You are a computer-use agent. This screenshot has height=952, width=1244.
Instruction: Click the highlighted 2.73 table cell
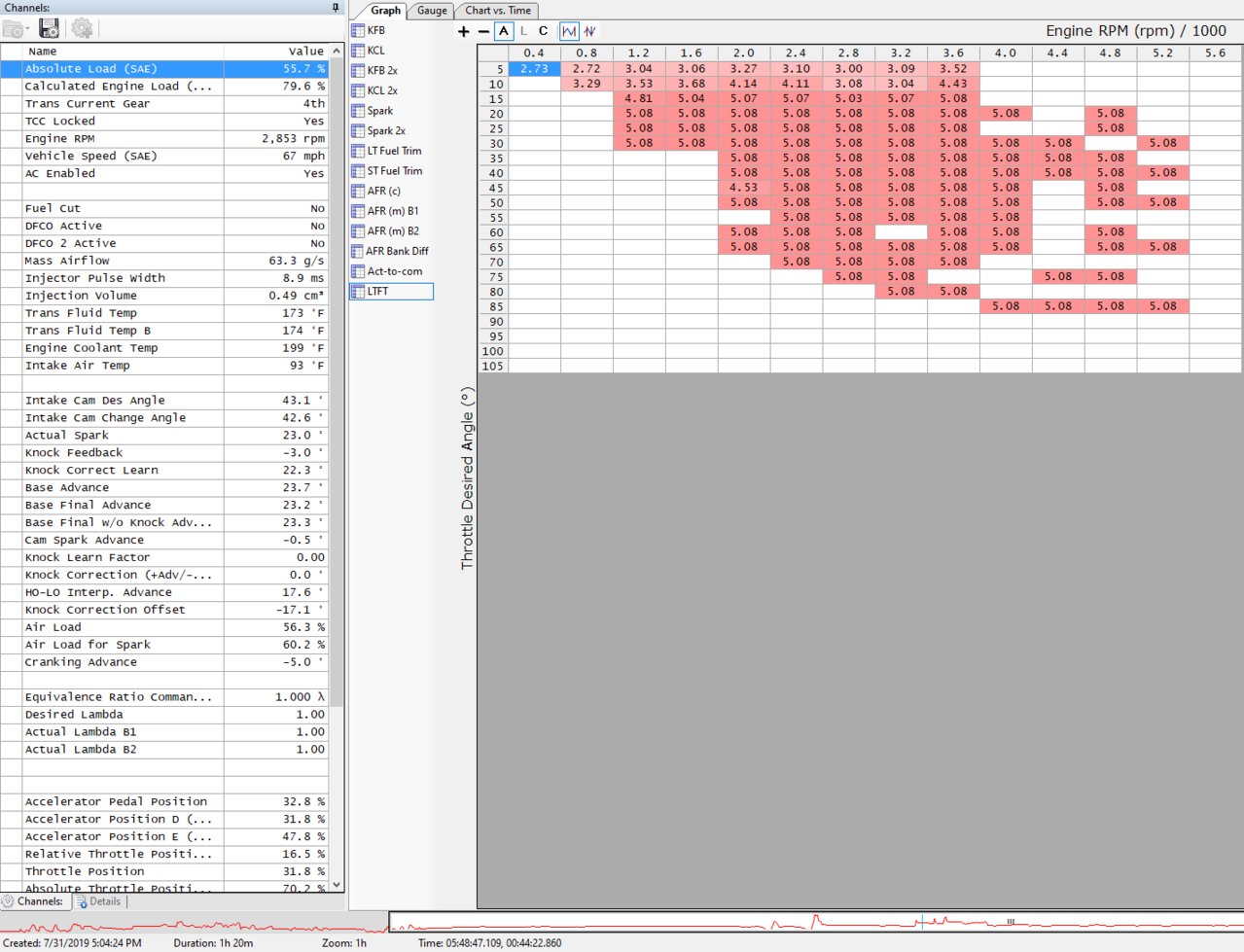tap(534, 69)
